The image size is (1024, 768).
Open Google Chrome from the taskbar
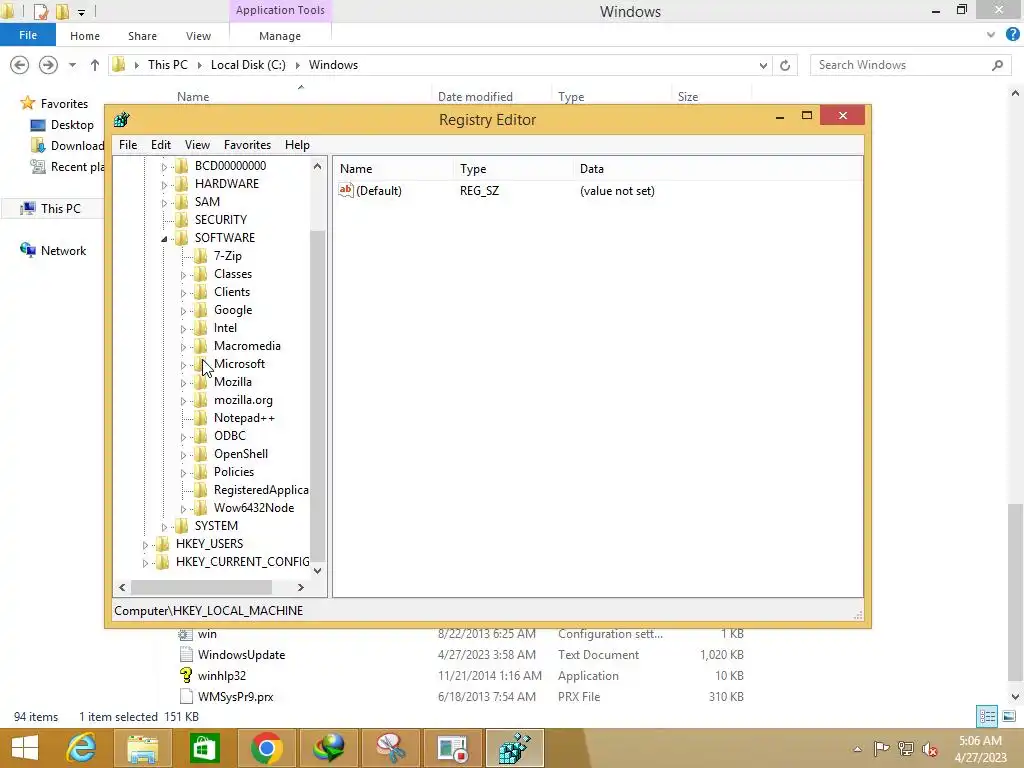(x=266, y=748)
